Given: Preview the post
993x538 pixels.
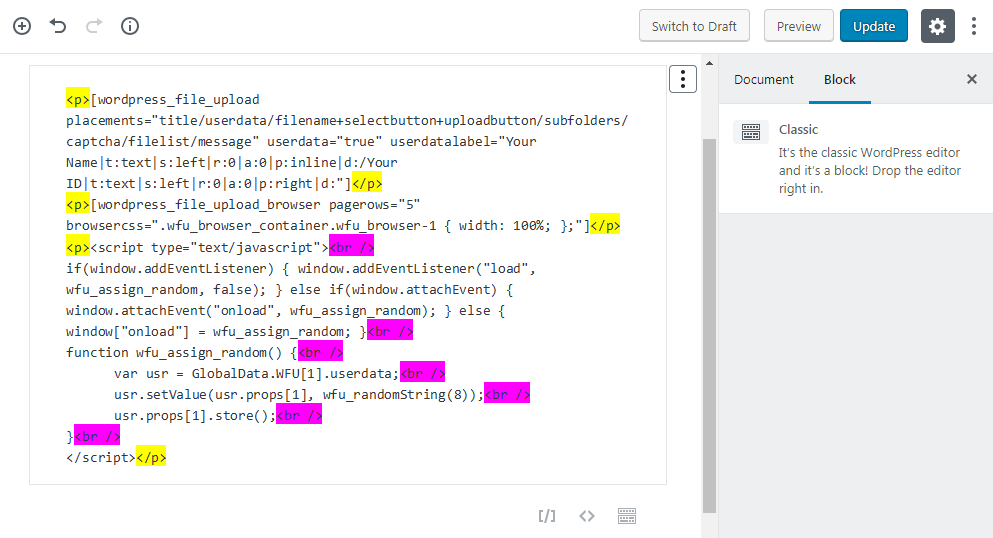Looking at the screenshot, I should pyautogui.click(x=799, y=26).
